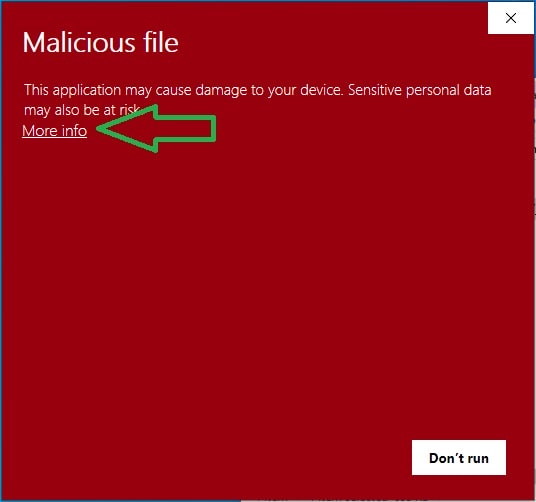
Task: Choose Don't run to block the application
Action: (x=459, y=458)
